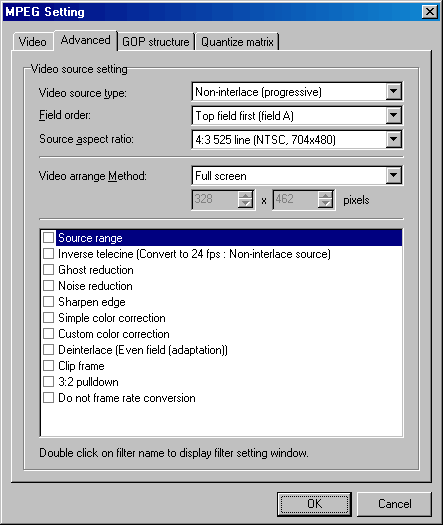Enable Ghost reduction filter
This screenshot has width=443, height=525.
coord(49,270)
